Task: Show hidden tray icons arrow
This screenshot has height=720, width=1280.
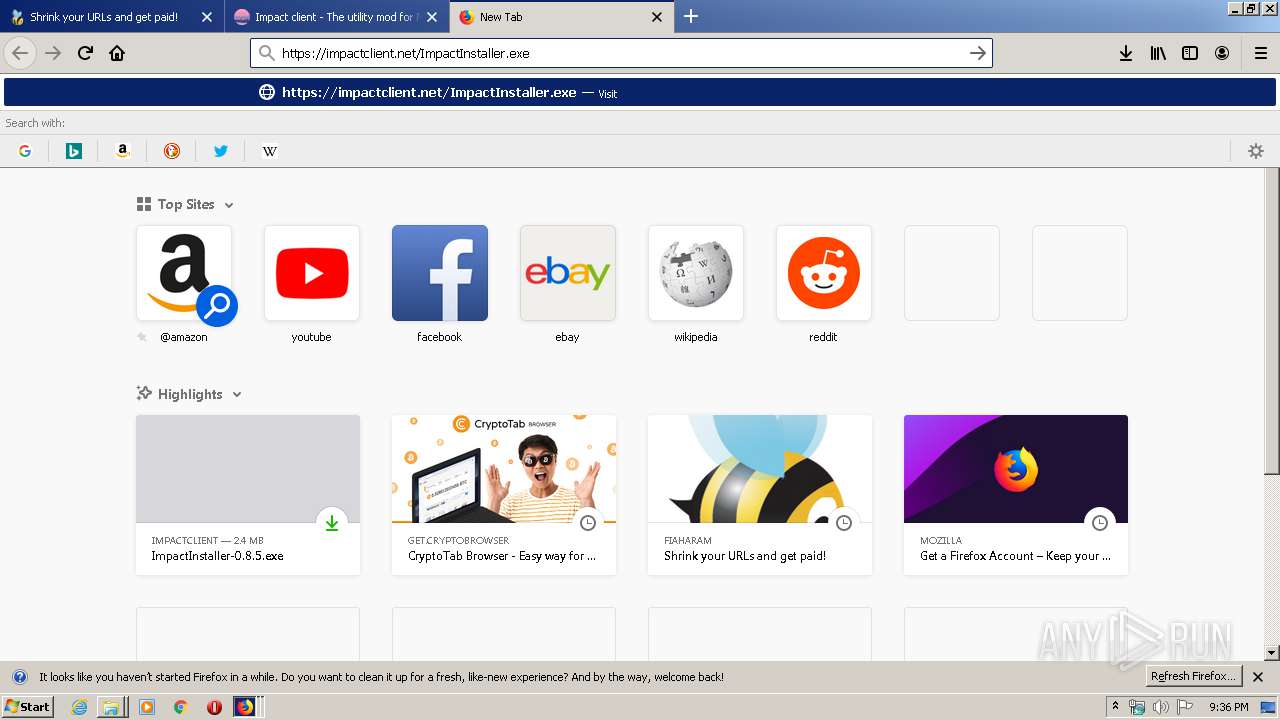Action: [1116, 707]
